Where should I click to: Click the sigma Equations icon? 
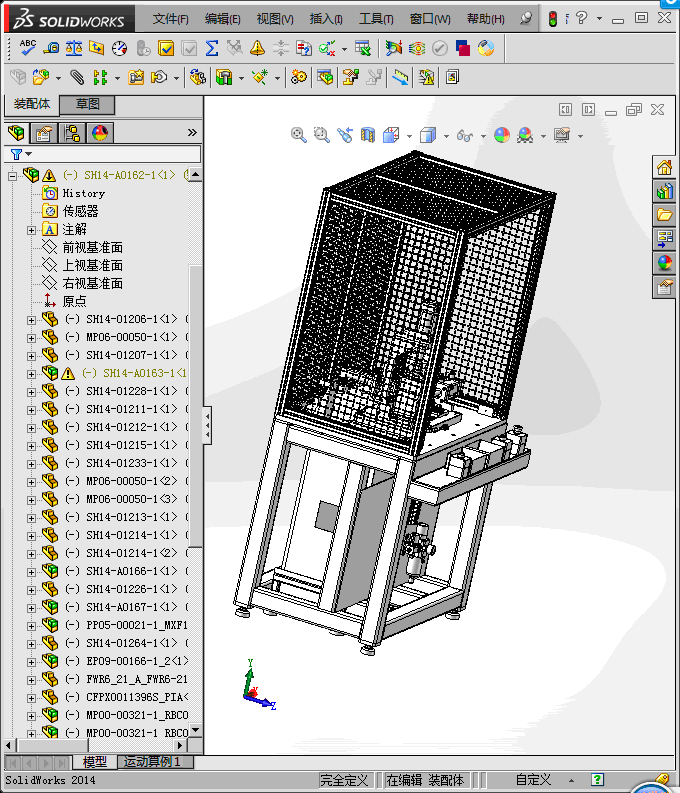pyautogui.click(x=211, y=47)
